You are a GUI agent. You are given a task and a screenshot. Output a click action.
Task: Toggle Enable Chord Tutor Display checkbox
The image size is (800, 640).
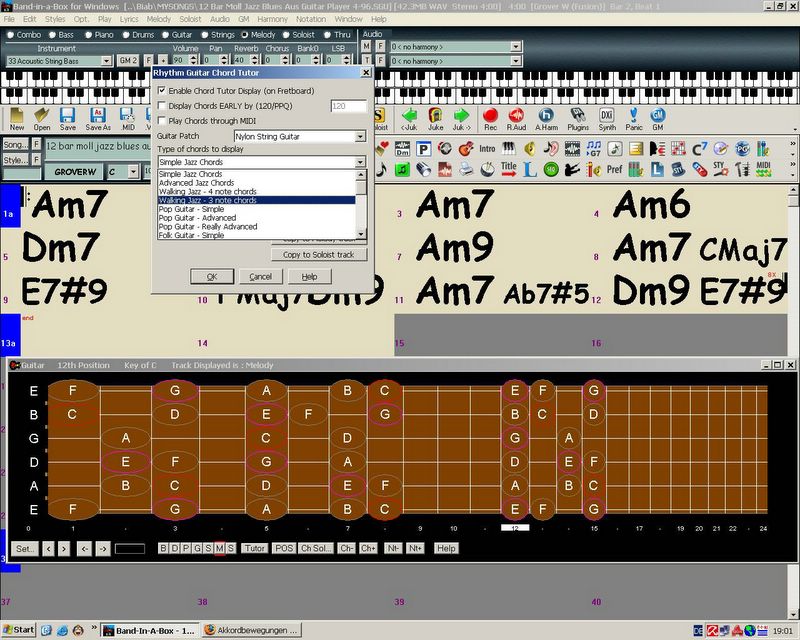[162, 90]
